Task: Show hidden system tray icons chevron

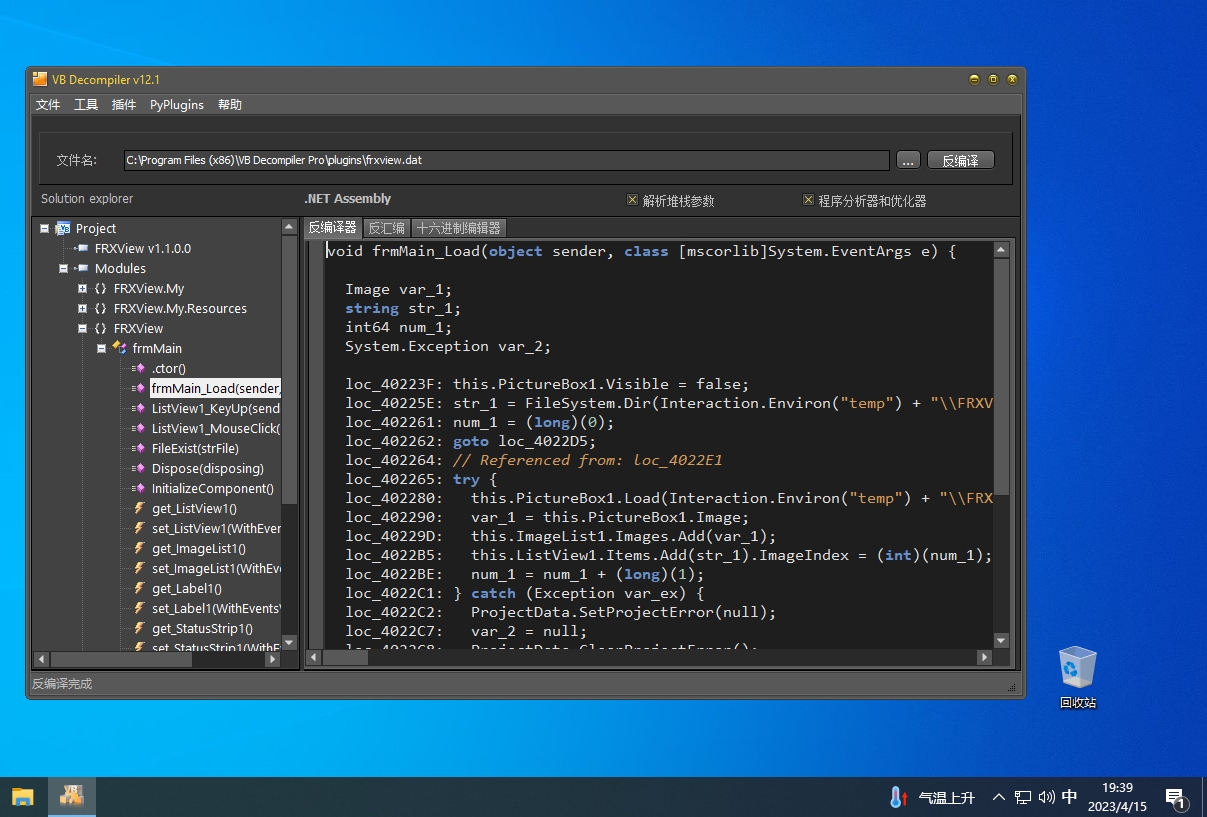Action: [x=998, y=797]
